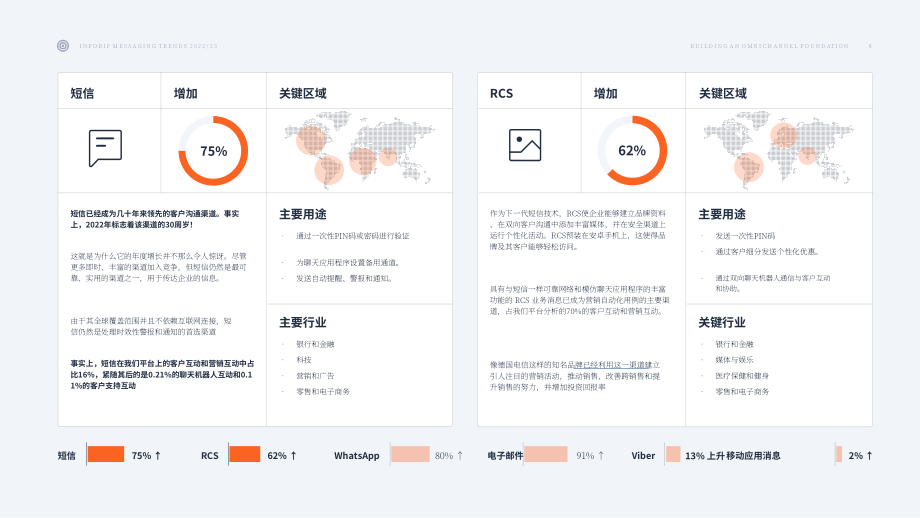Click the 电子邮件 label in the footer
This screenshot has height=518, width=920.
(x=505, y=455)
